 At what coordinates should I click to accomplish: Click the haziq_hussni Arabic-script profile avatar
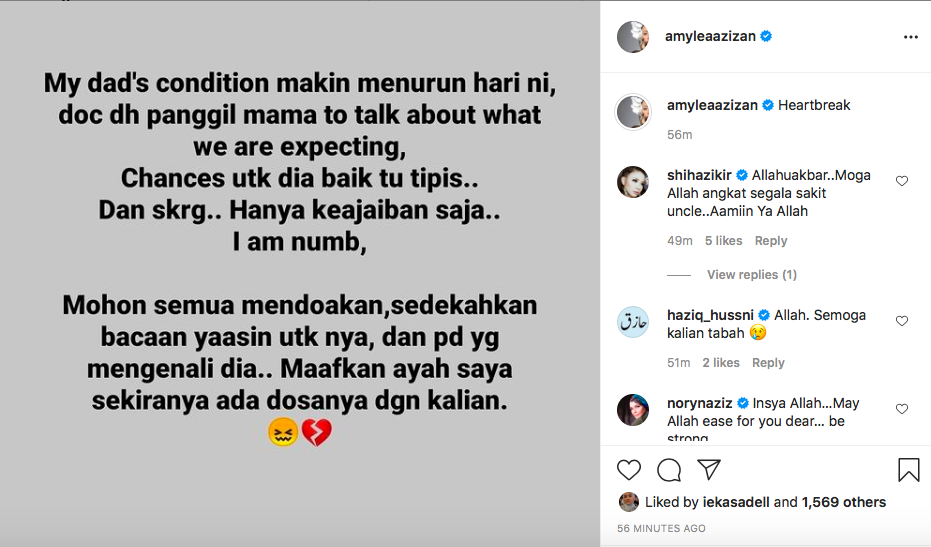coord(633,322)
